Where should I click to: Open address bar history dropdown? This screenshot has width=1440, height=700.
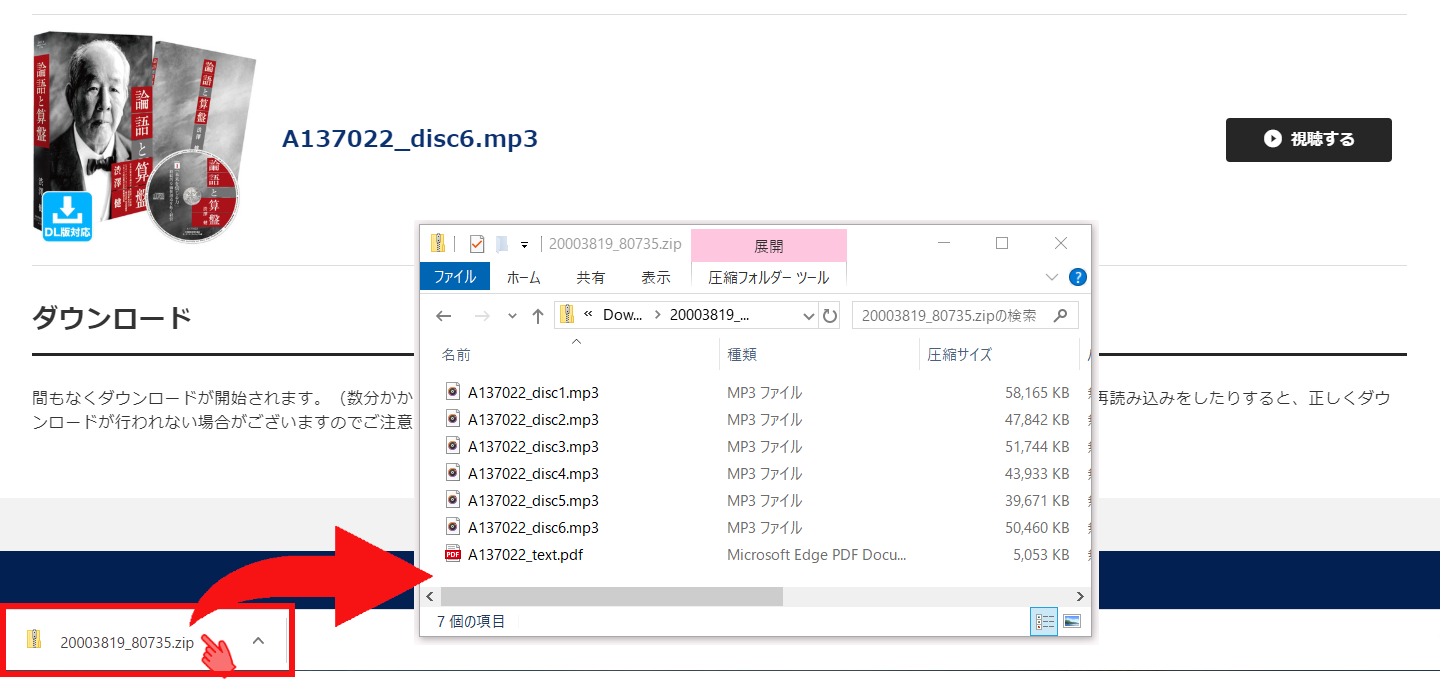click(809, 316)
